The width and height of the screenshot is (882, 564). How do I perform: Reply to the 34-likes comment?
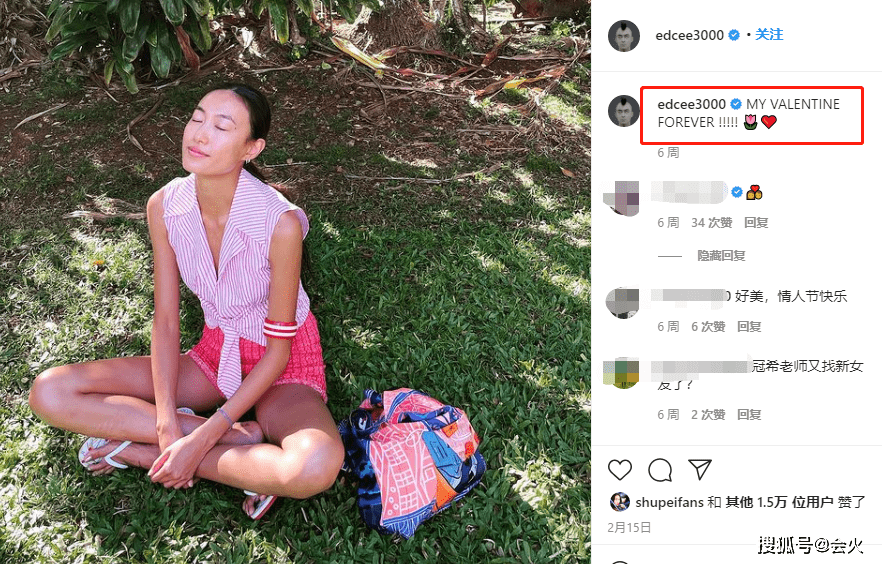(756, 223)
